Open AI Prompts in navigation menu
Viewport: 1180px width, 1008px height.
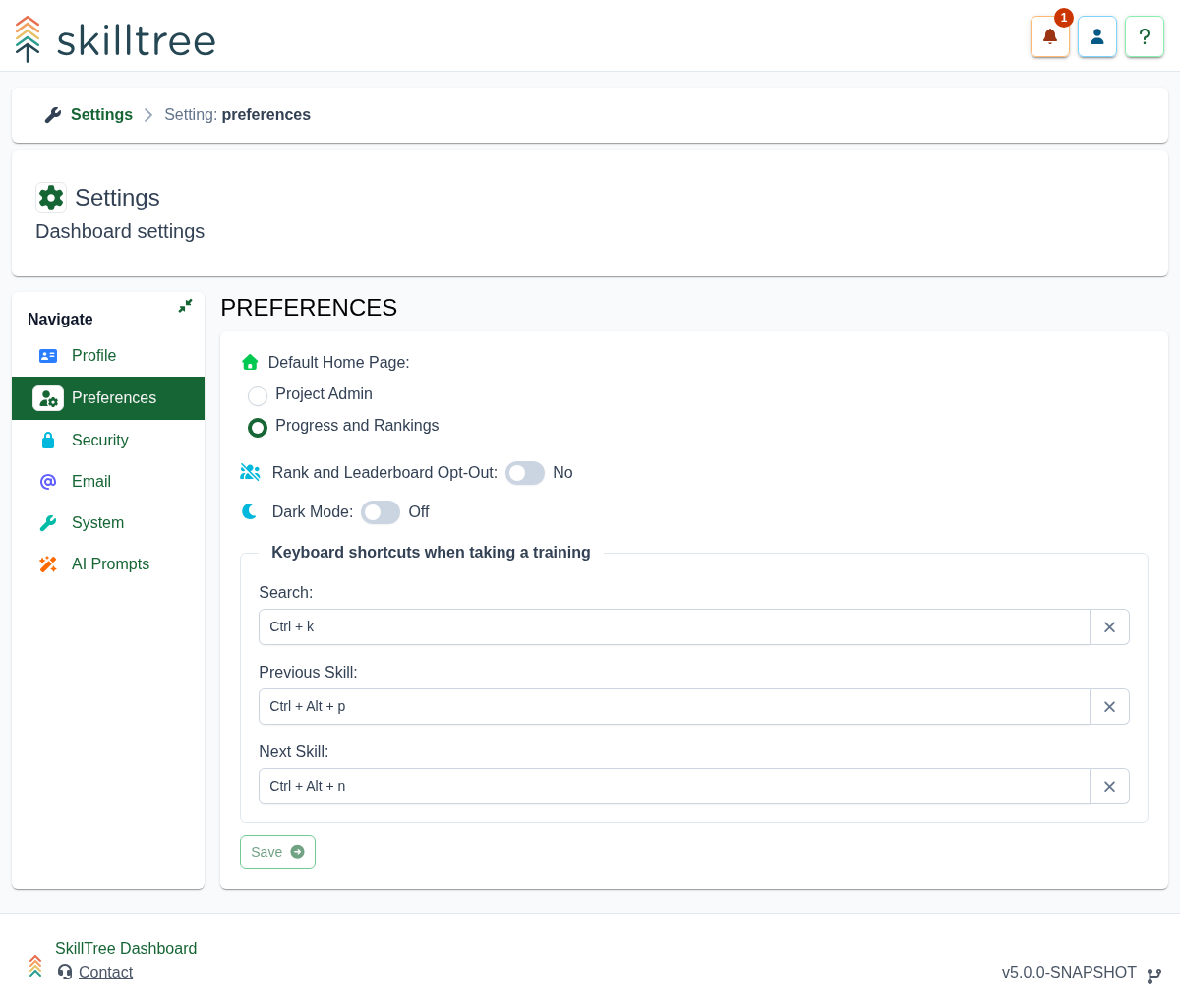coord(108,564)
